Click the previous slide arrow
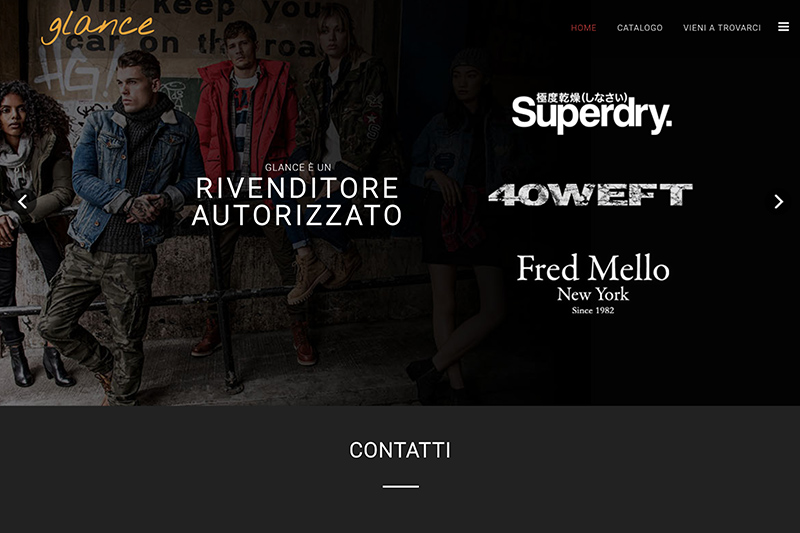This screenshot has width=800, height=533. click(22, 201)
